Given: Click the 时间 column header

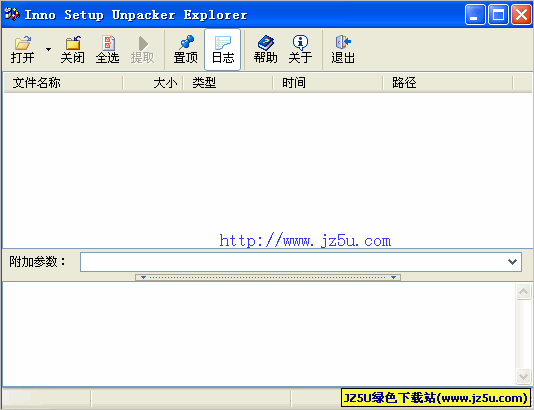Looking at the screenshot, I should tap(328, 83).
